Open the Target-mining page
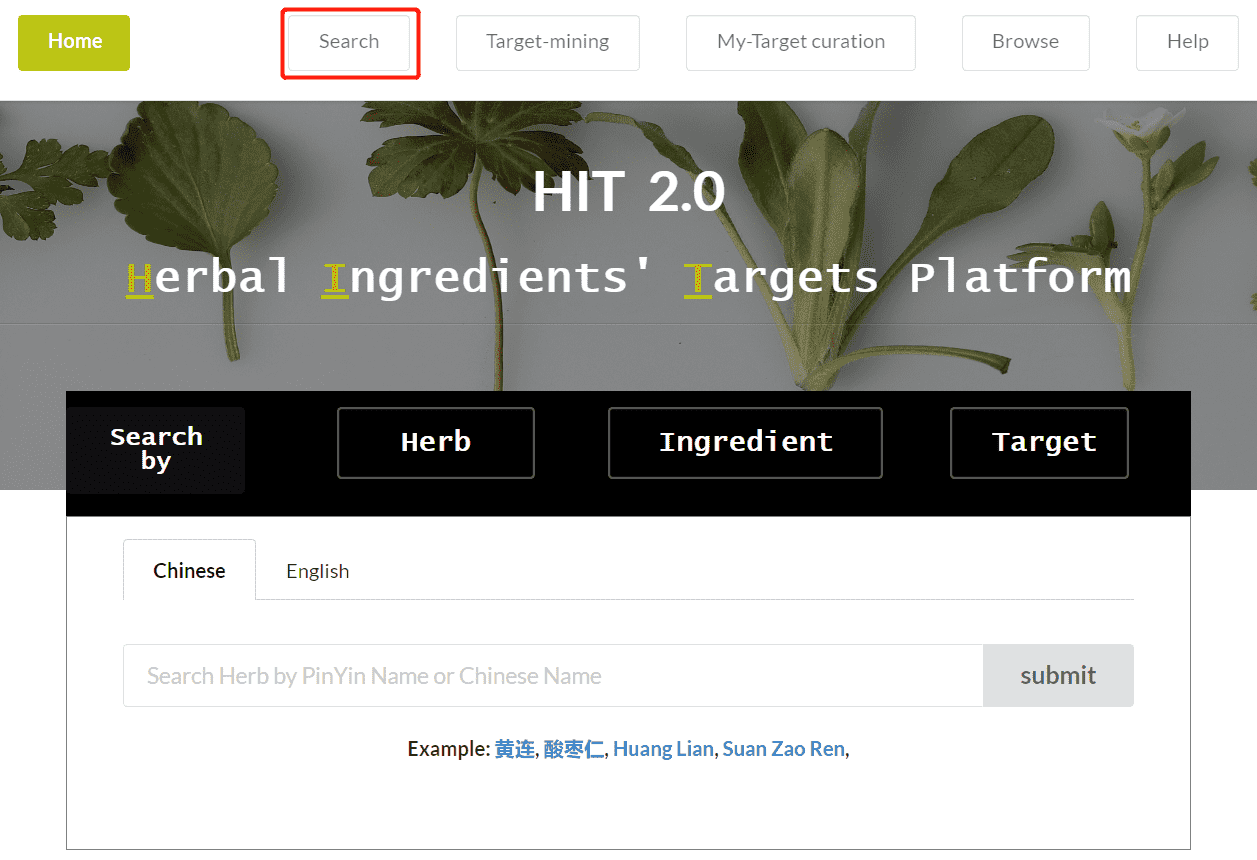Screen dimensions: 1257x860 pos(548,43)
